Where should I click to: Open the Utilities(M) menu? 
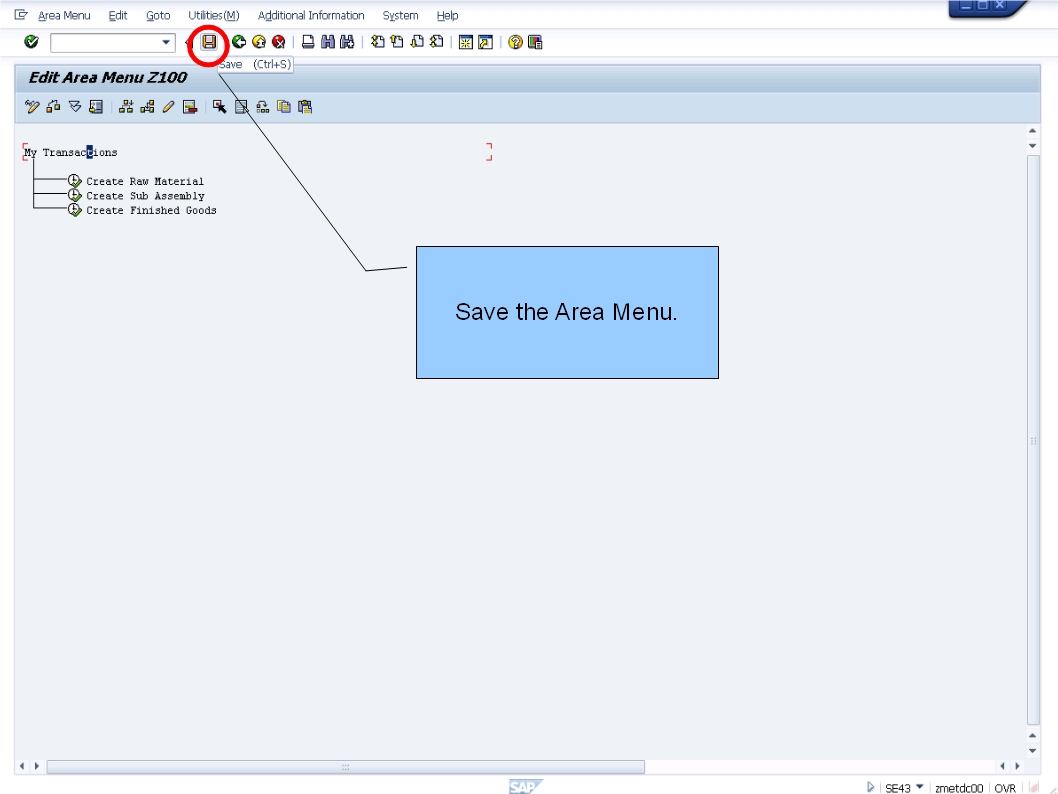[x=211, y=15]
